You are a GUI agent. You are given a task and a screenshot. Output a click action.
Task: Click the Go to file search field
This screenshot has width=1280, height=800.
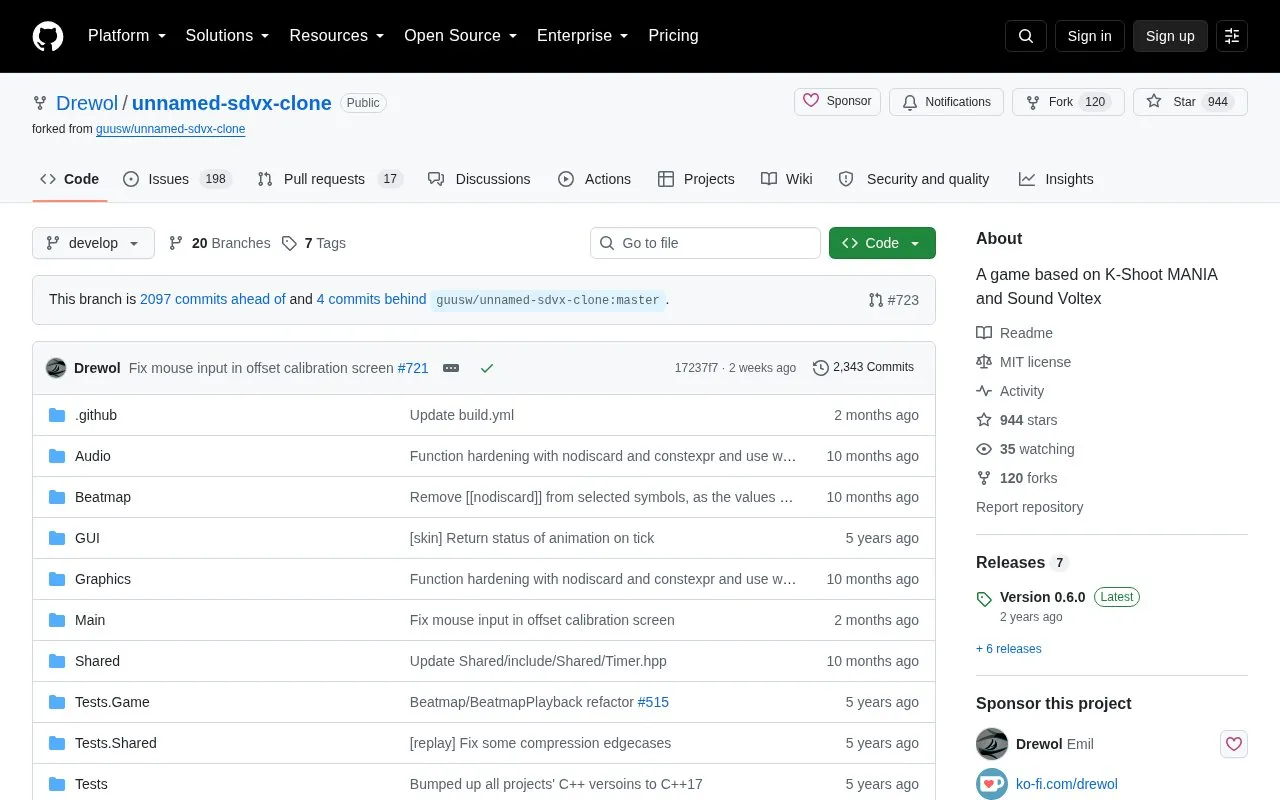click(x=705, y=243)
